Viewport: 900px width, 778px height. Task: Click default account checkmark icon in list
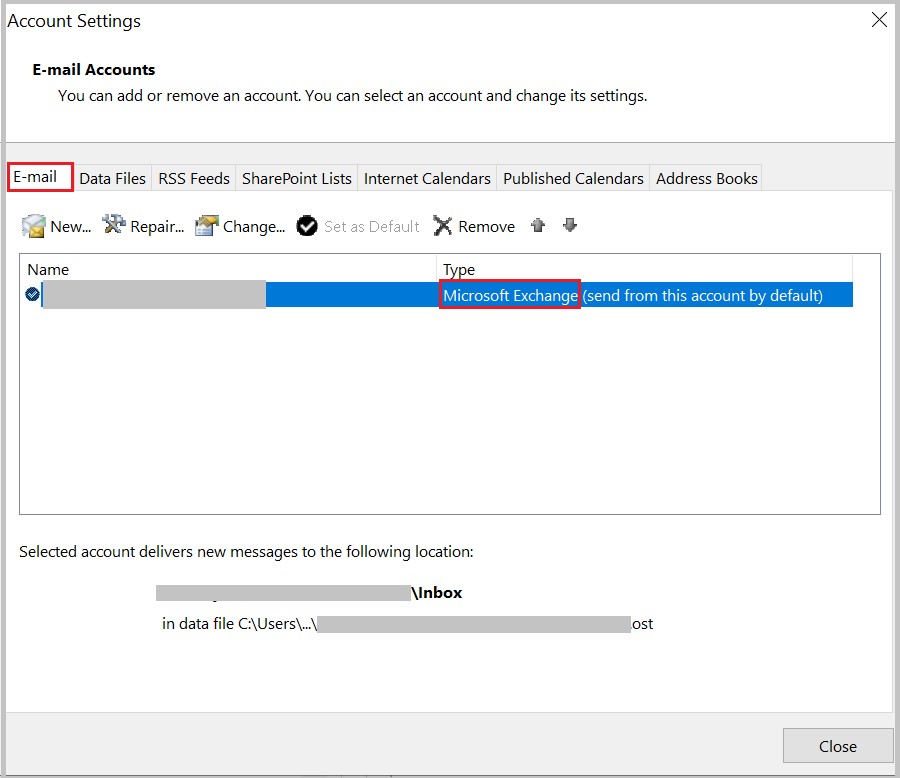coord(32,295)
